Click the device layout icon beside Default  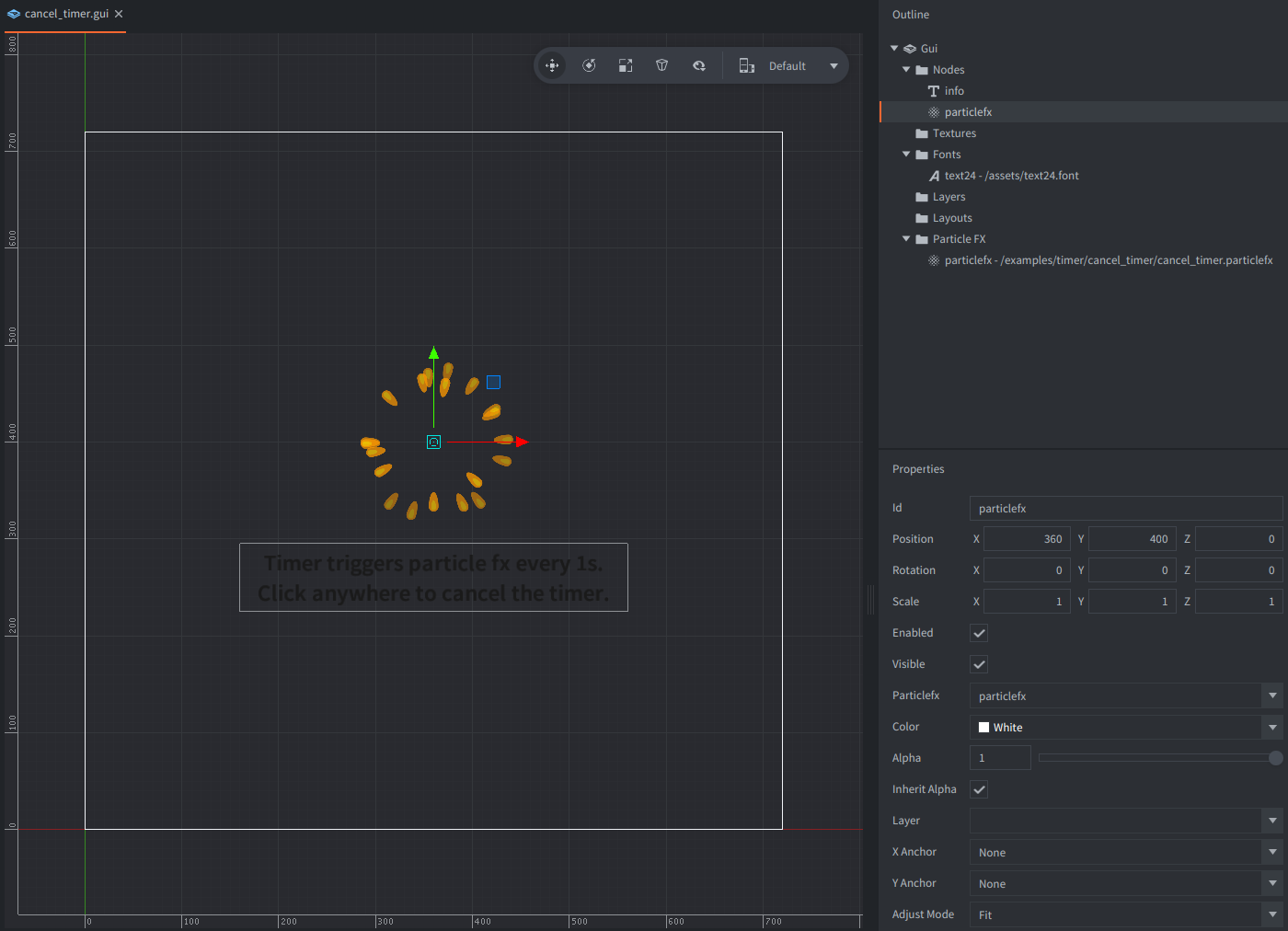746,65
